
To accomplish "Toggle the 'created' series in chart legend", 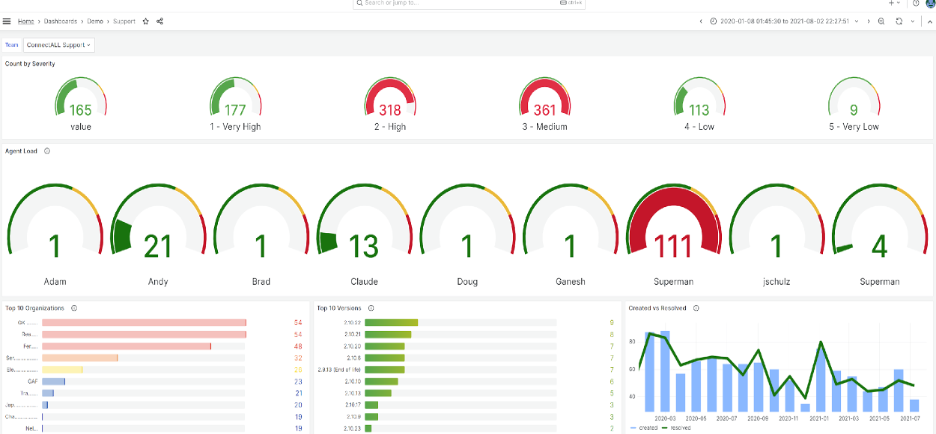I will (643, 427).
